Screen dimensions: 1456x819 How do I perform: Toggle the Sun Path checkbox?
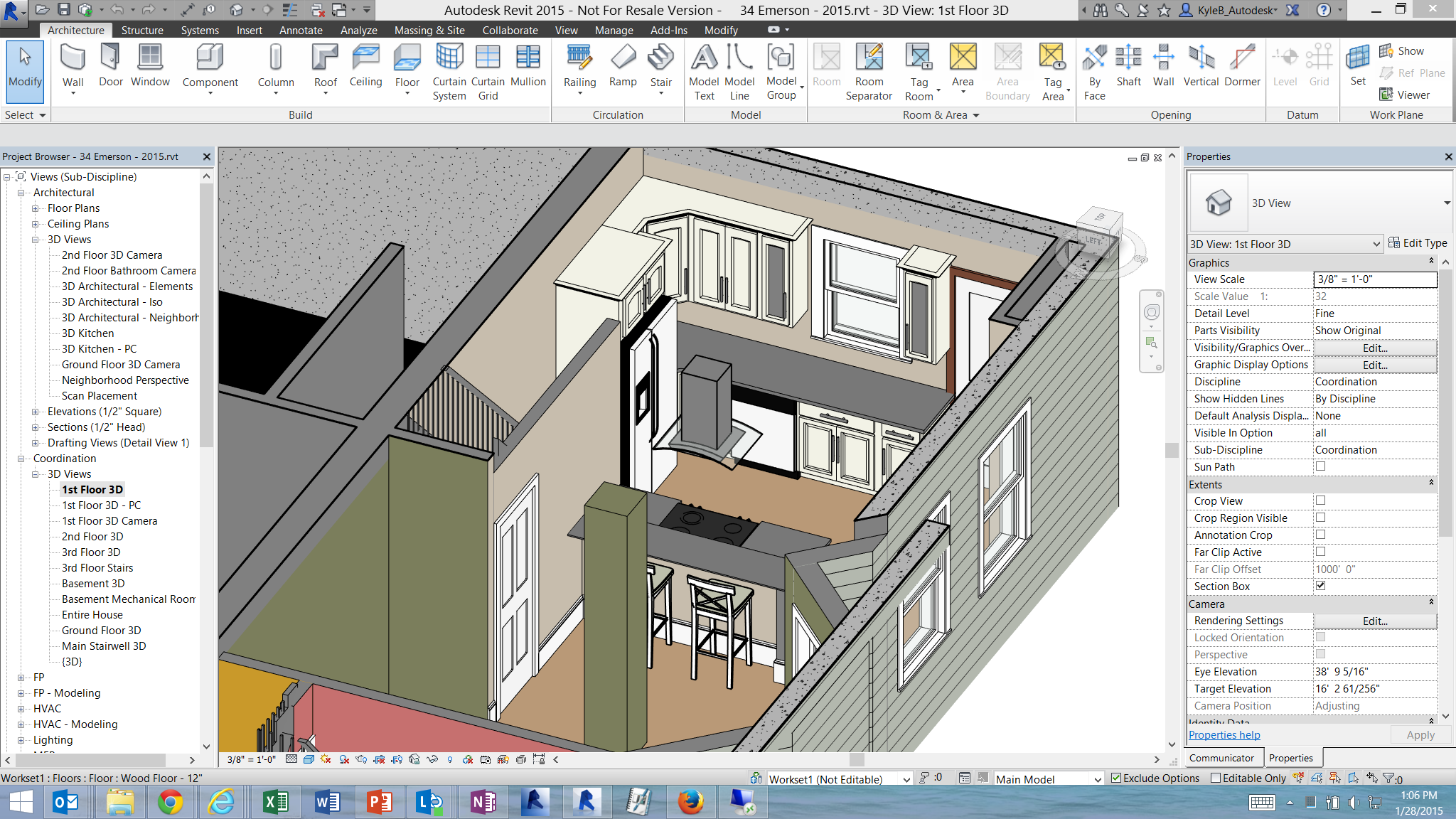pos(1320,466)
